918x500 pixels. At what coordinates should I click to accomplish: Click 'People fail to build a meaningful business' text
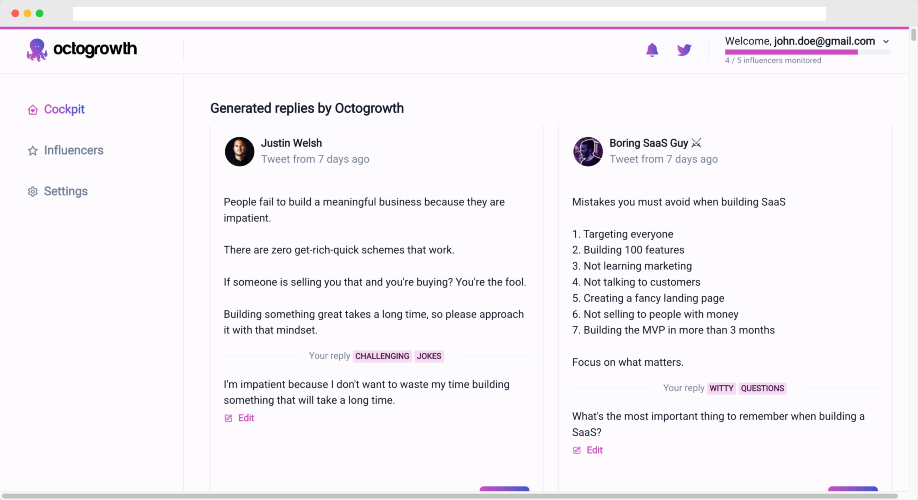pyautogui.click(x=364, y=210)
